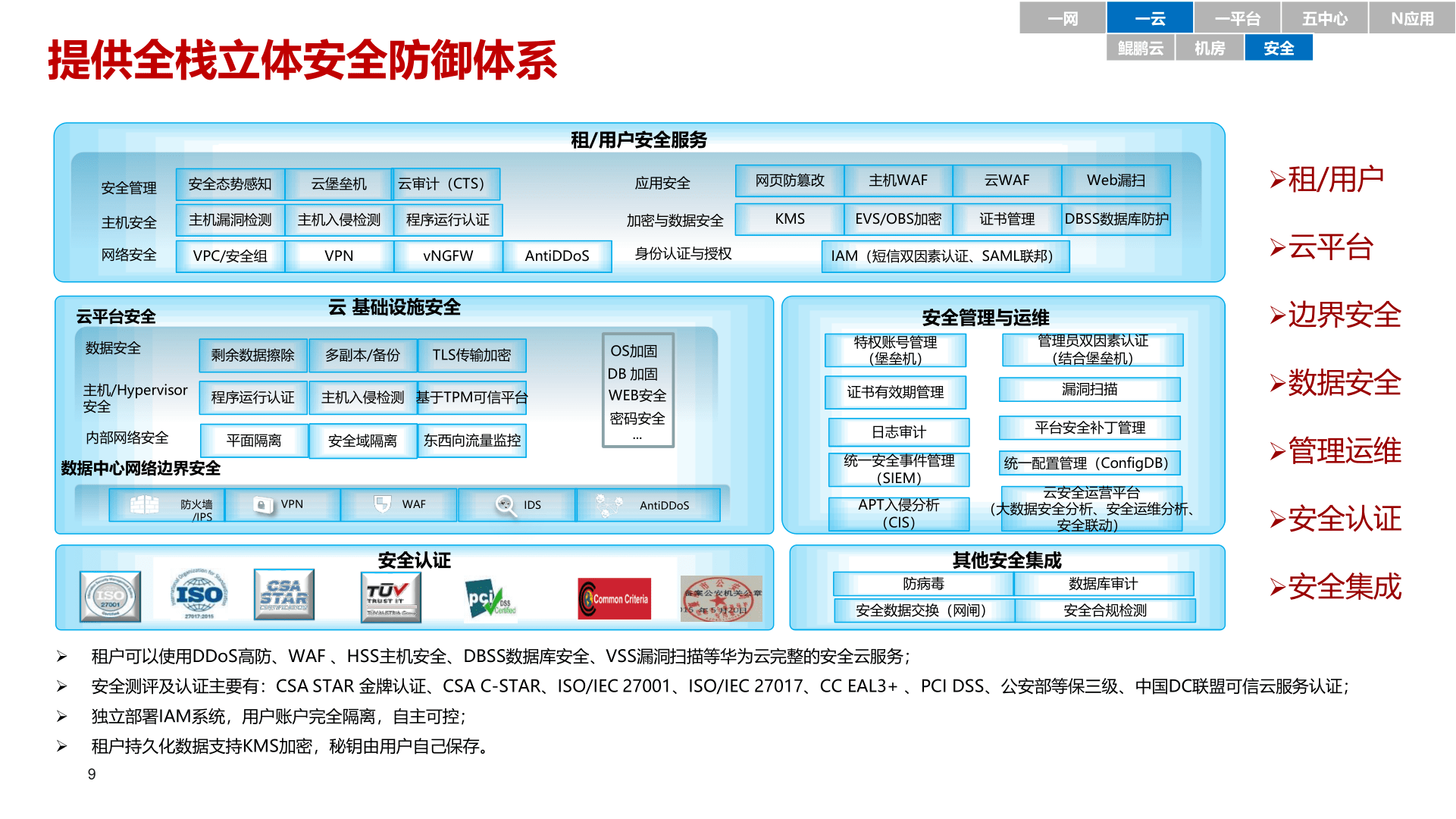Click the 主机WAF box
The height and width of the screenshot is (819, 1456).
point(898,180)
